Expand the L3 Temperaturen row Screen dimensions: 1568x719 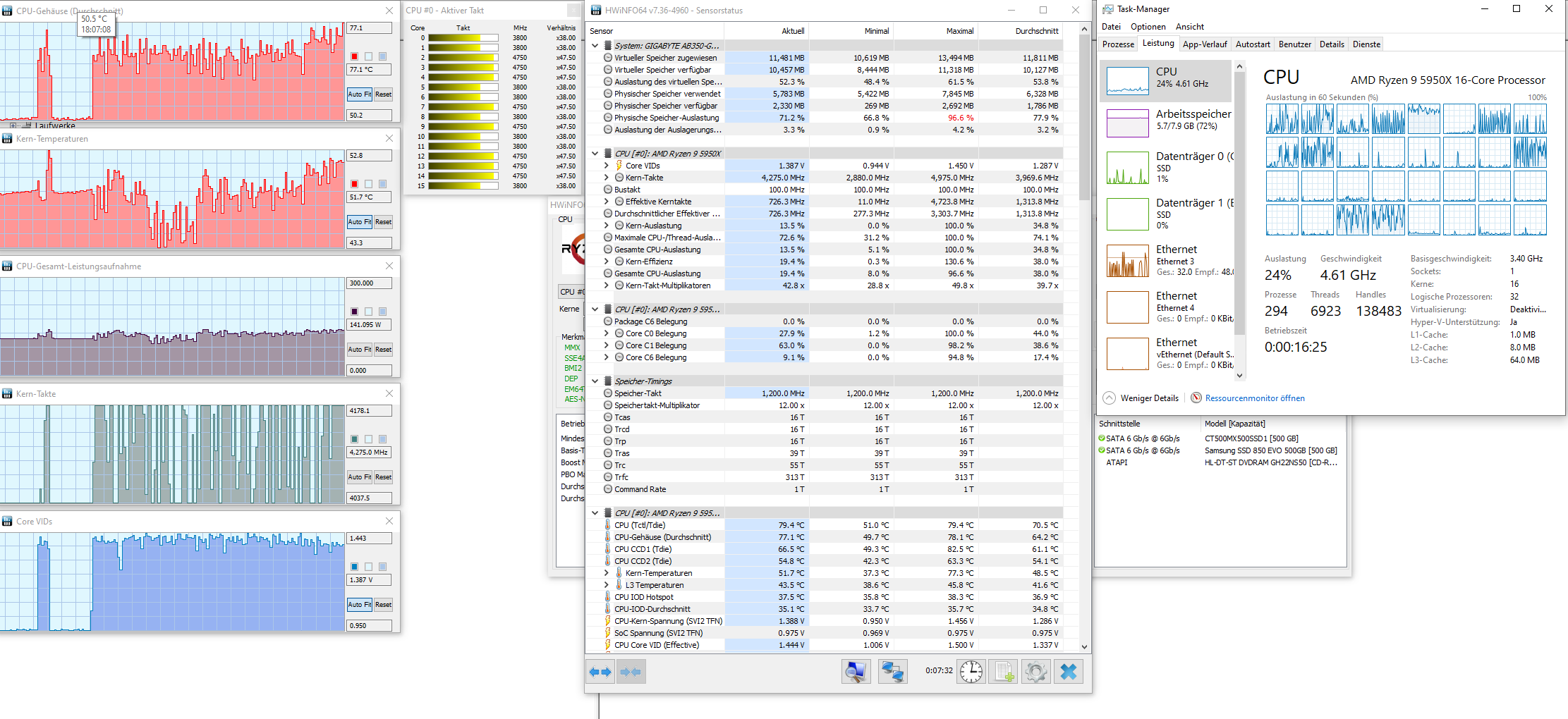[606, 585]
